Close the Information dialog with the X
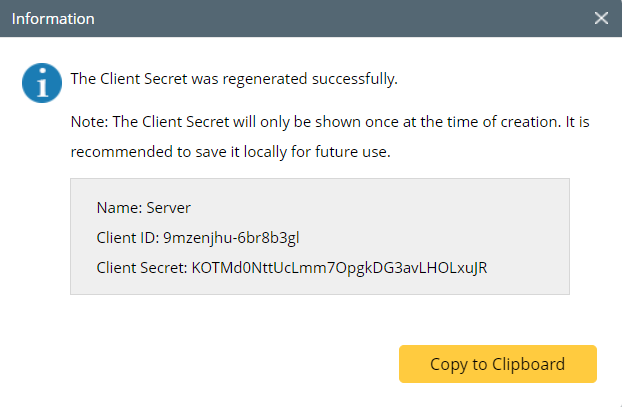Screen dimensions: 622x407 click(x=601, y=18)
